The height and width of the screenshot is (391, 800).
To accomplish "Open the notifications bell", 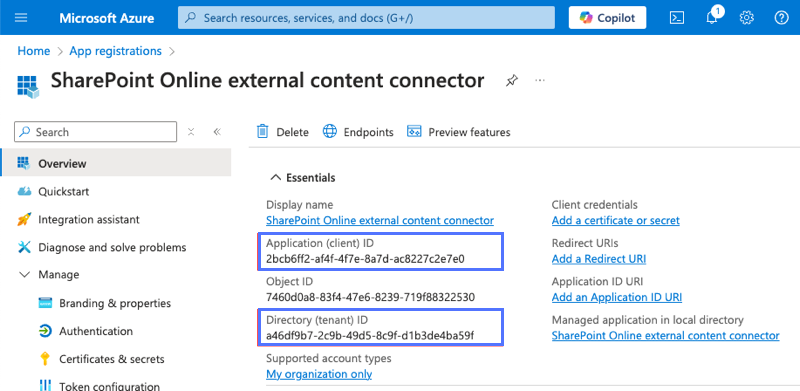I will (712, 18).
